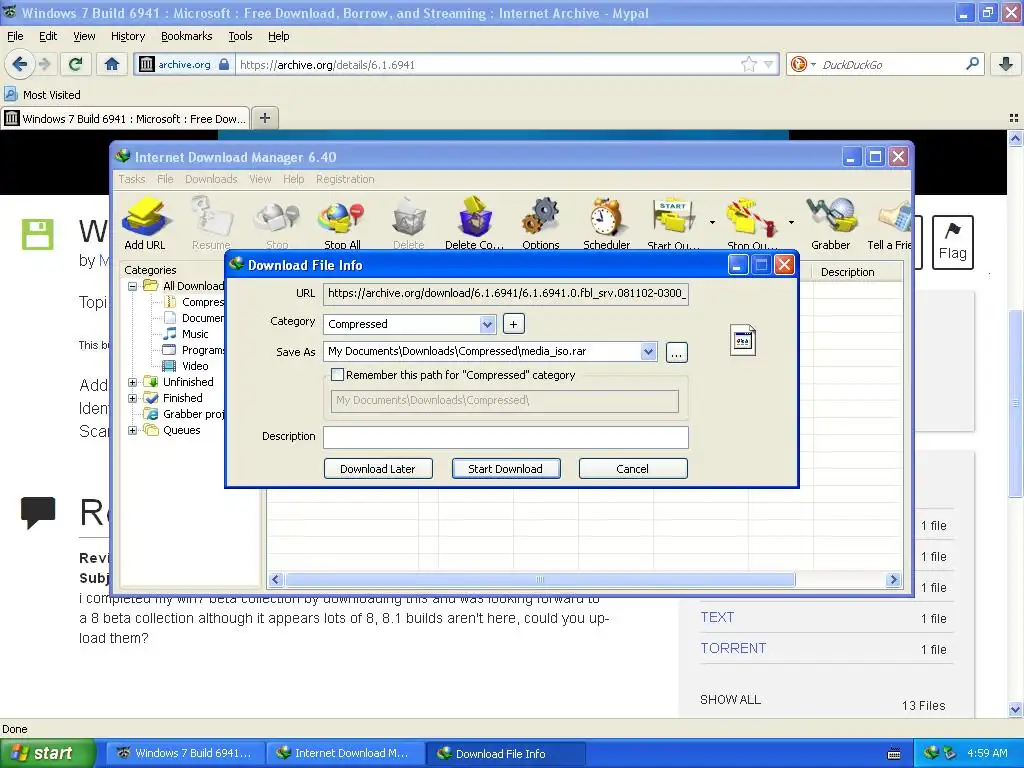Open the Start Queue dropdown arrow
This screenshot has width=1024, height=768.
[x=712, y=223]
